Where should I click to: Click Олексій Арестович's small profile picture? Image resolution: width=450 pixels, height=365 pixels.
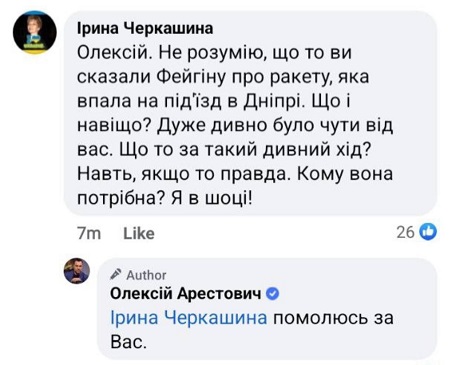pos(77,270)
